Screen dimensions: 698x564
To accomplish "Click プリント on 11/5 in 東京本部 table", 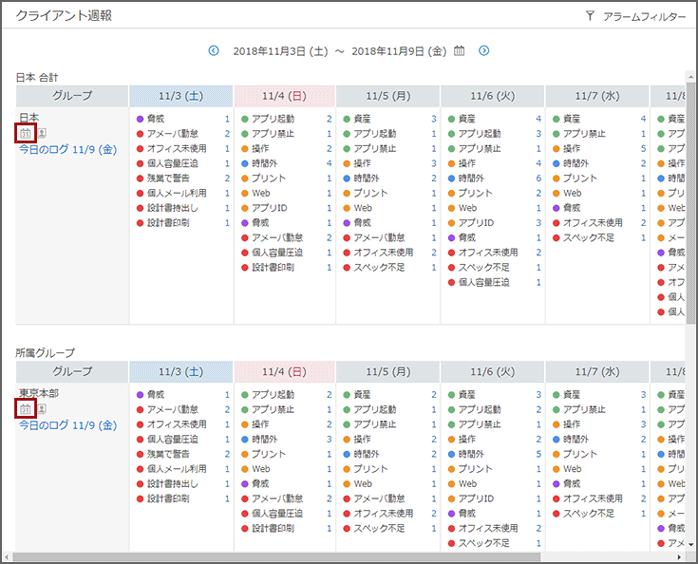I will (370, 469).
